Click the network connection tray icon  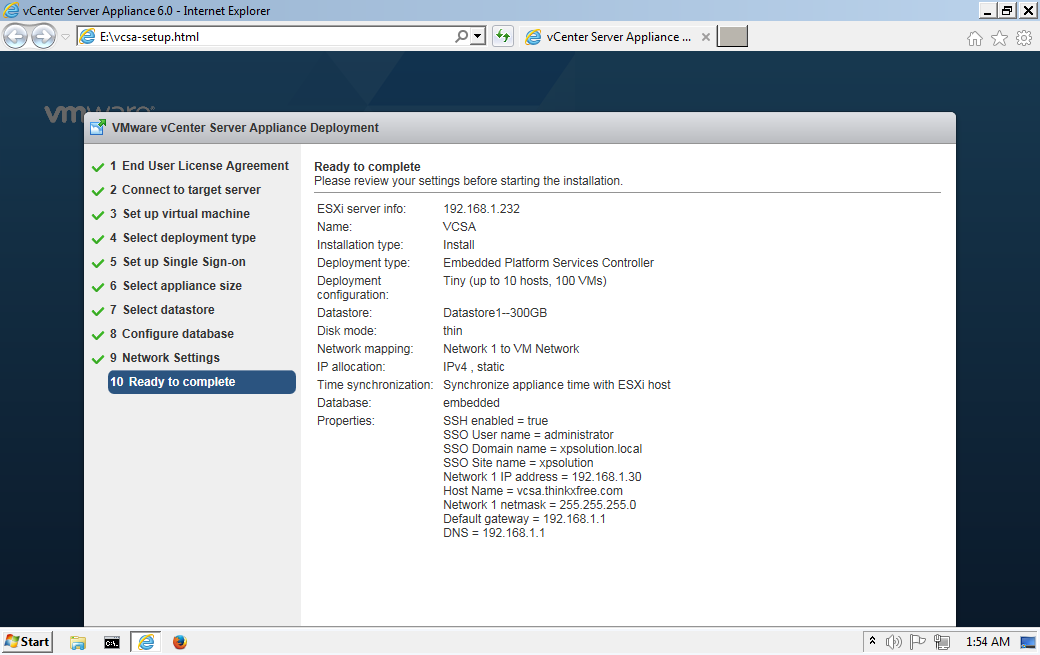point(941,642)
